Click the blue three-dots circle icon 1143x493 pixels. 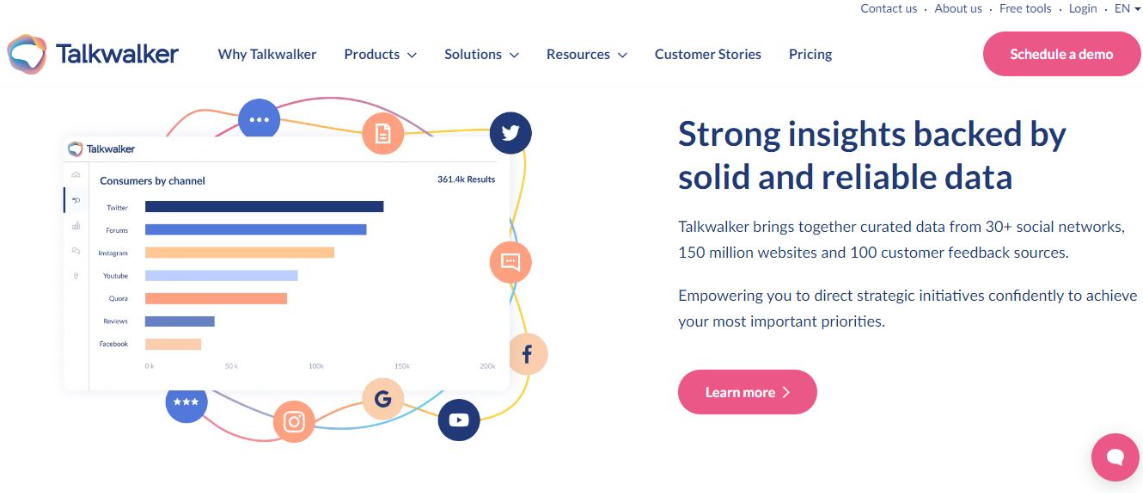259,120
